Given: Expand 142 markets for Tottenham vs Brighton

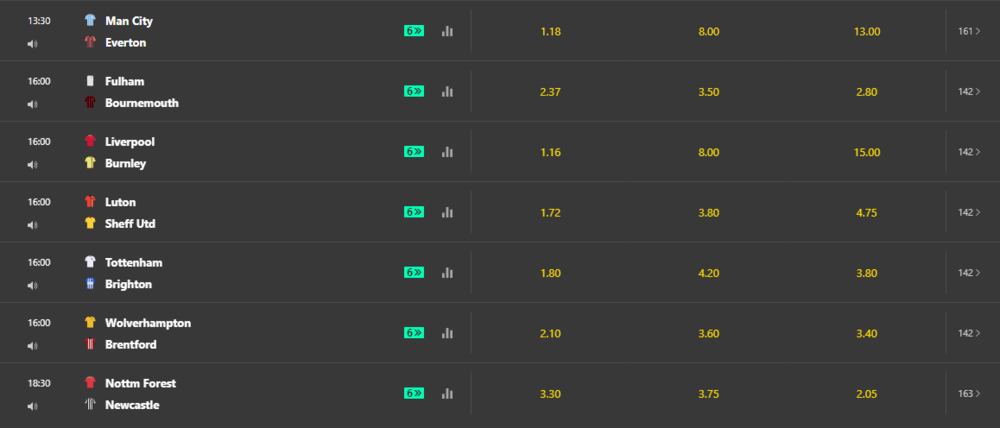Looking at the screenshot, I should [969, 272].
